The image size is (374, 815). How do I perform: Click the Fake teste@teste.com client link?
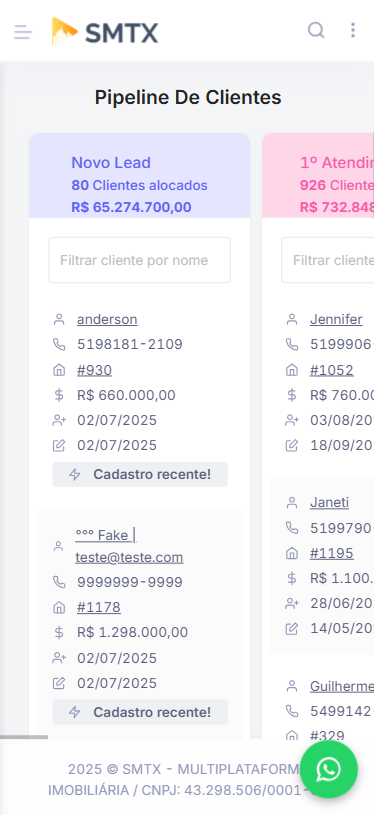(x=129, y=546)
